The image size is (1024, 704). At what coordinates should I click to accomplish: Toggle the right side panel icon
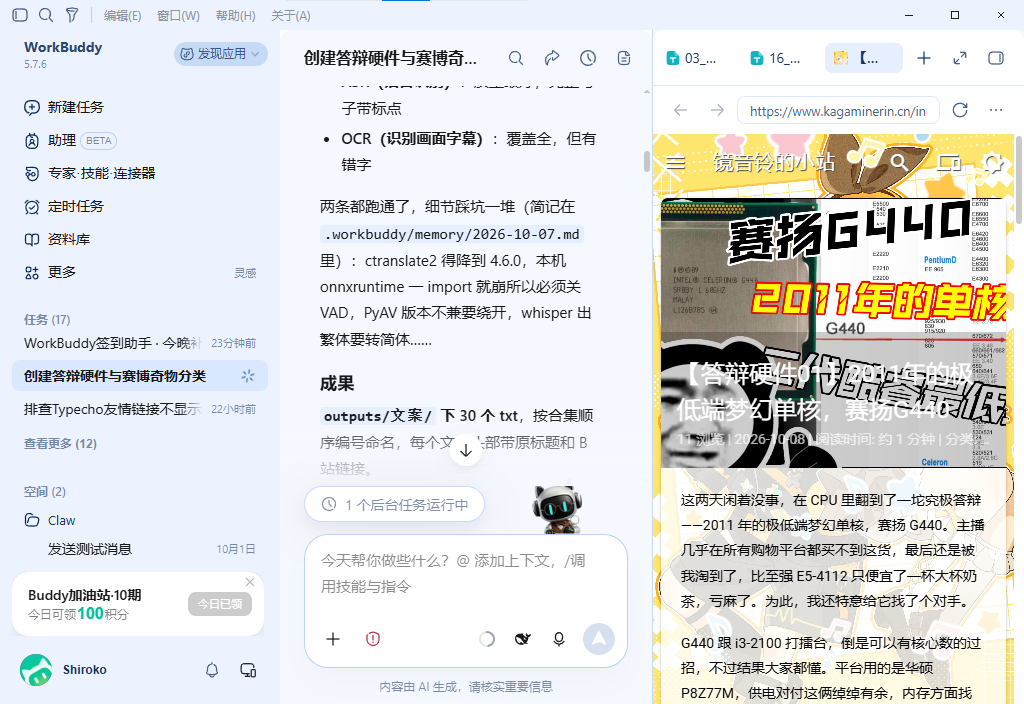[996, 58]
